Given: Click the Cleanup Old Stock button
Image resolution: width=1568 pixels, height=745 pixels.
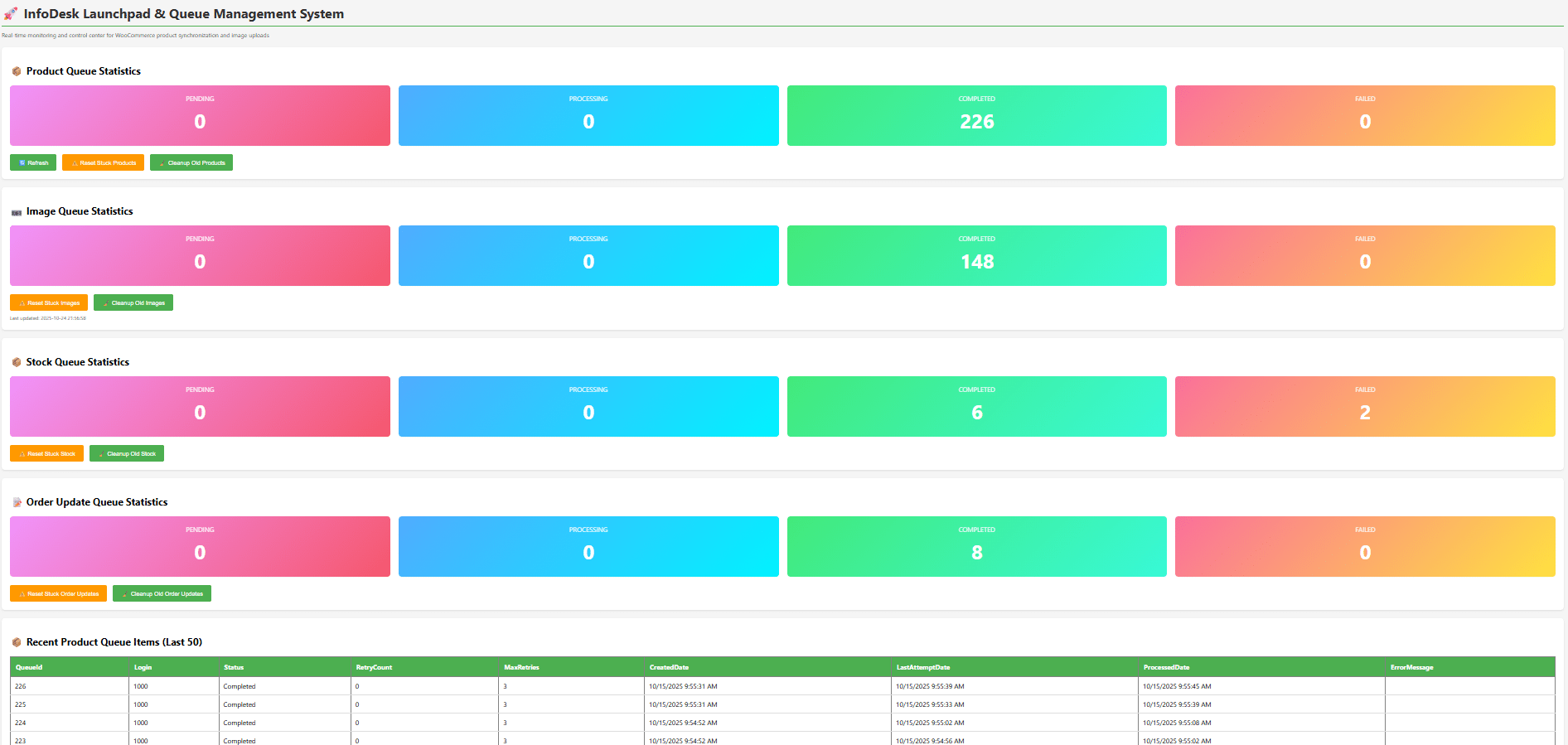Looking at the screenshot, I should pyautogui.click(x=127, y=453).
